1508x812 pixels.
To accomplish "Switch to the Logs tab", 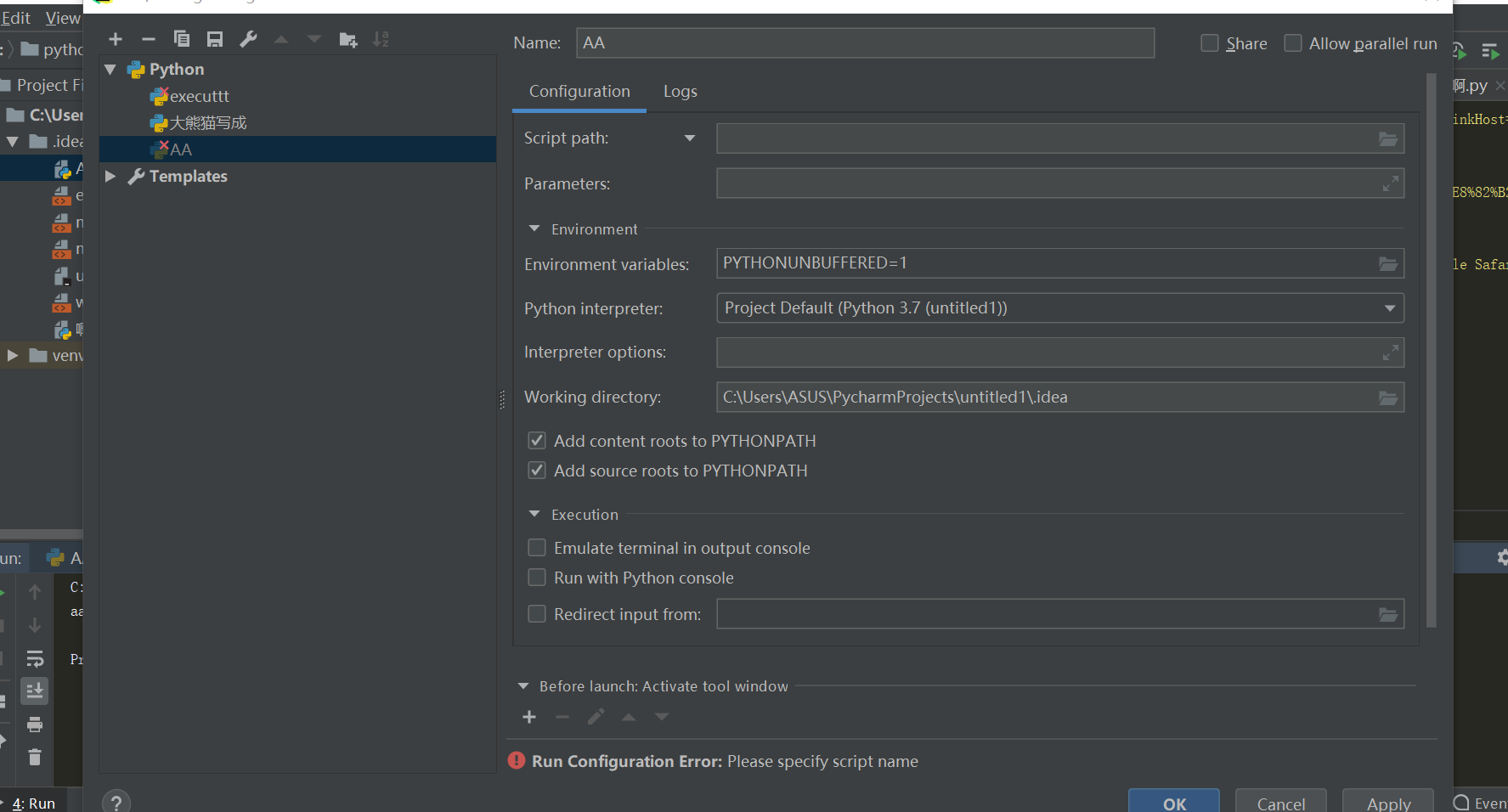I will point(680,91).
